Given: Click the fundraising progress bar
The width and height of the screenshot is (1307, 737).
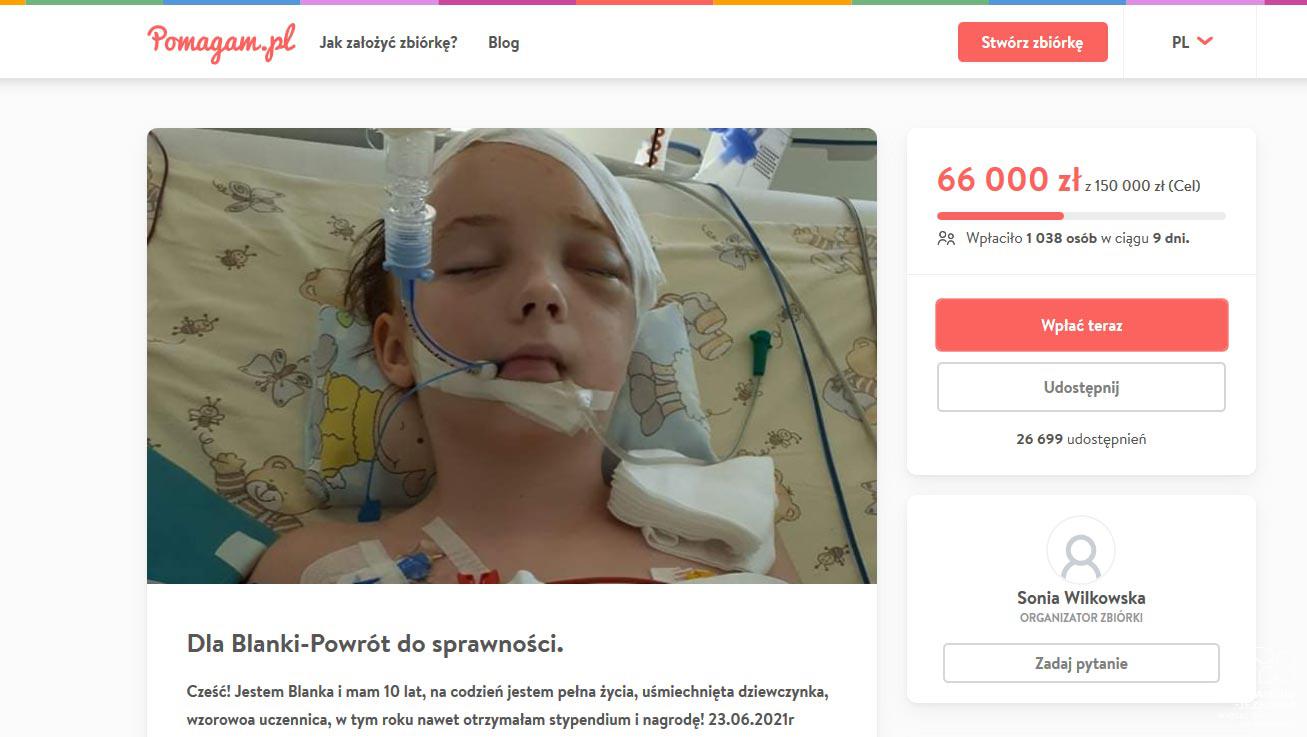Looking at the screenshot, I should click(1081, 216).
